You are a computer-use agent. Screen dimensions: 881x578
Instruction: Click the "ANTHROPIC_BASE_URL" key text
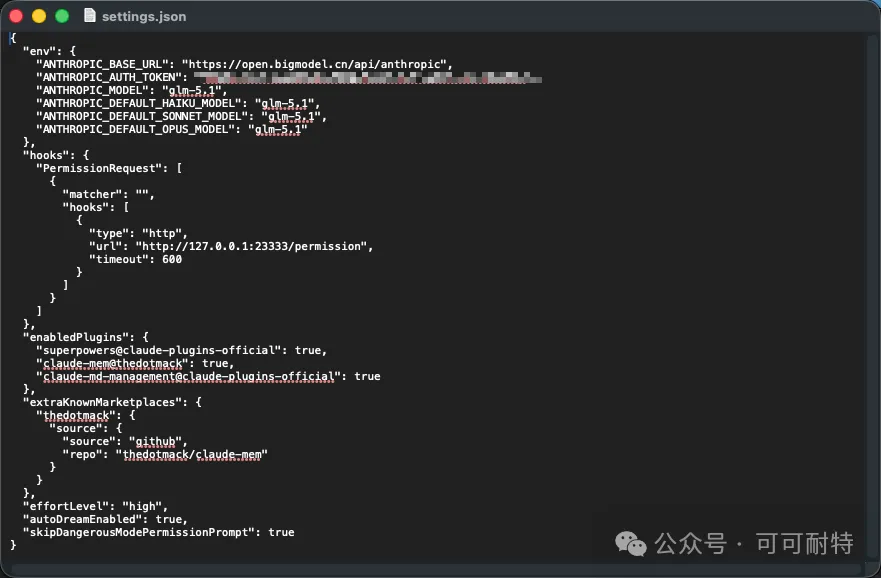tap(102, 64)
